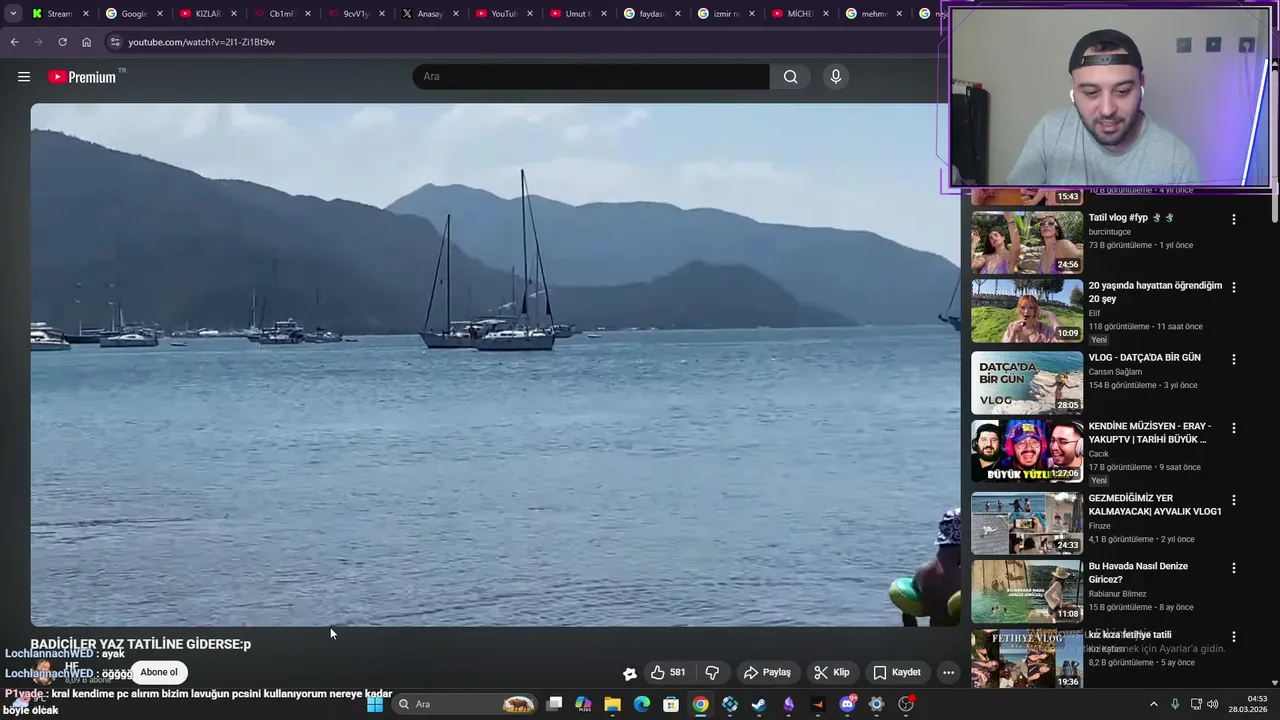Start voice search with microphone icon
This screenshot has height=720, width=1280.
[836, 77]
